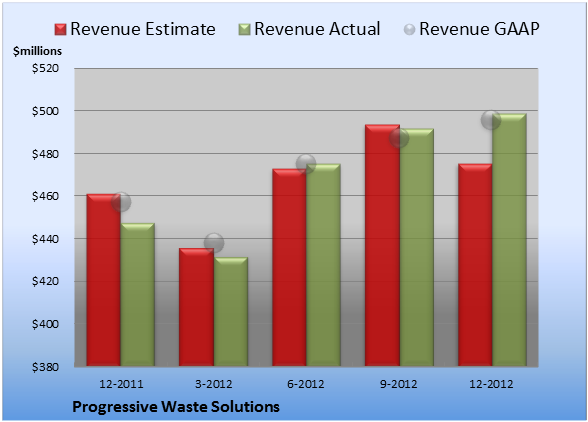Click the '$460' axis value
Viewport: 588px width, 422px height.
46,196
